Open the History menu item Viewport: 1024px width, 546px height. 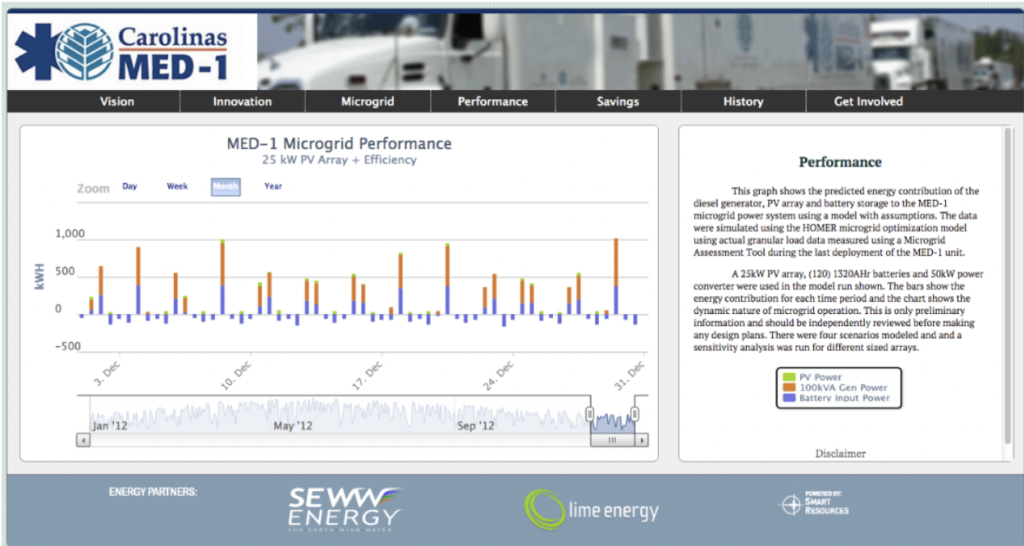click(x=743, y=101)
